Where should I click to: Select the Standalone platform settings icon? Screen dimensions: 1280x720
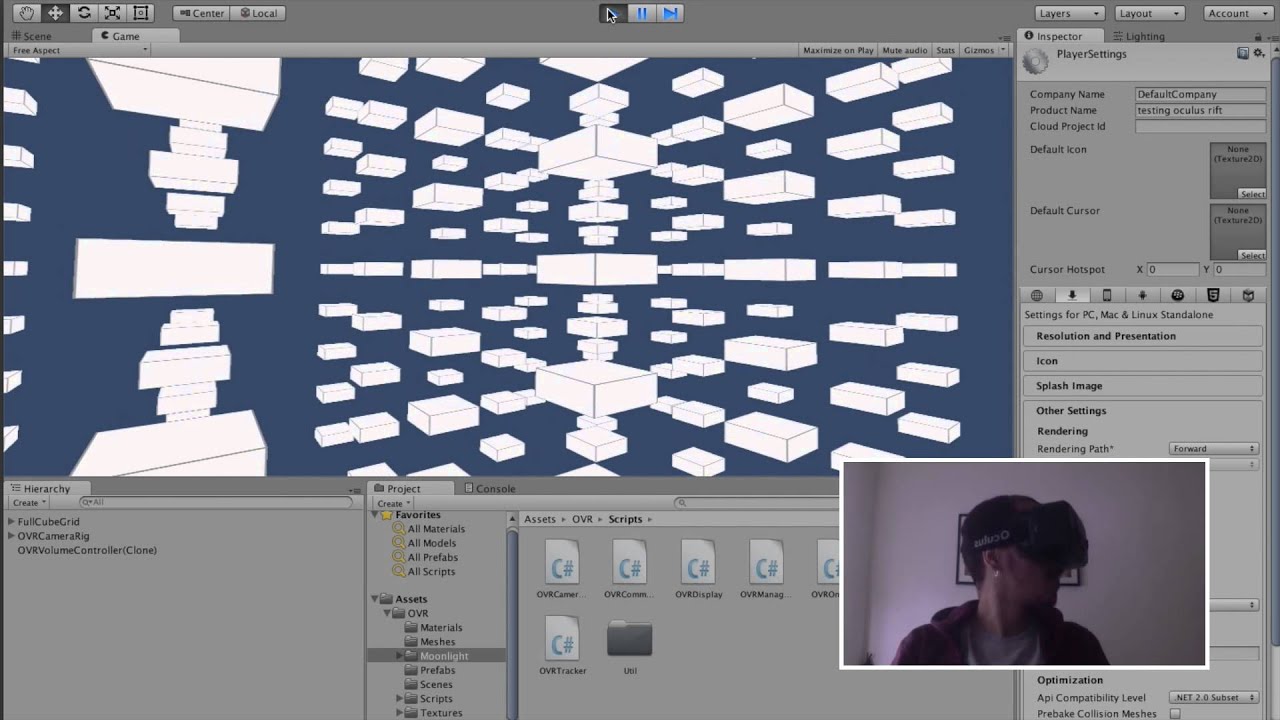[x=1072, y=295]
